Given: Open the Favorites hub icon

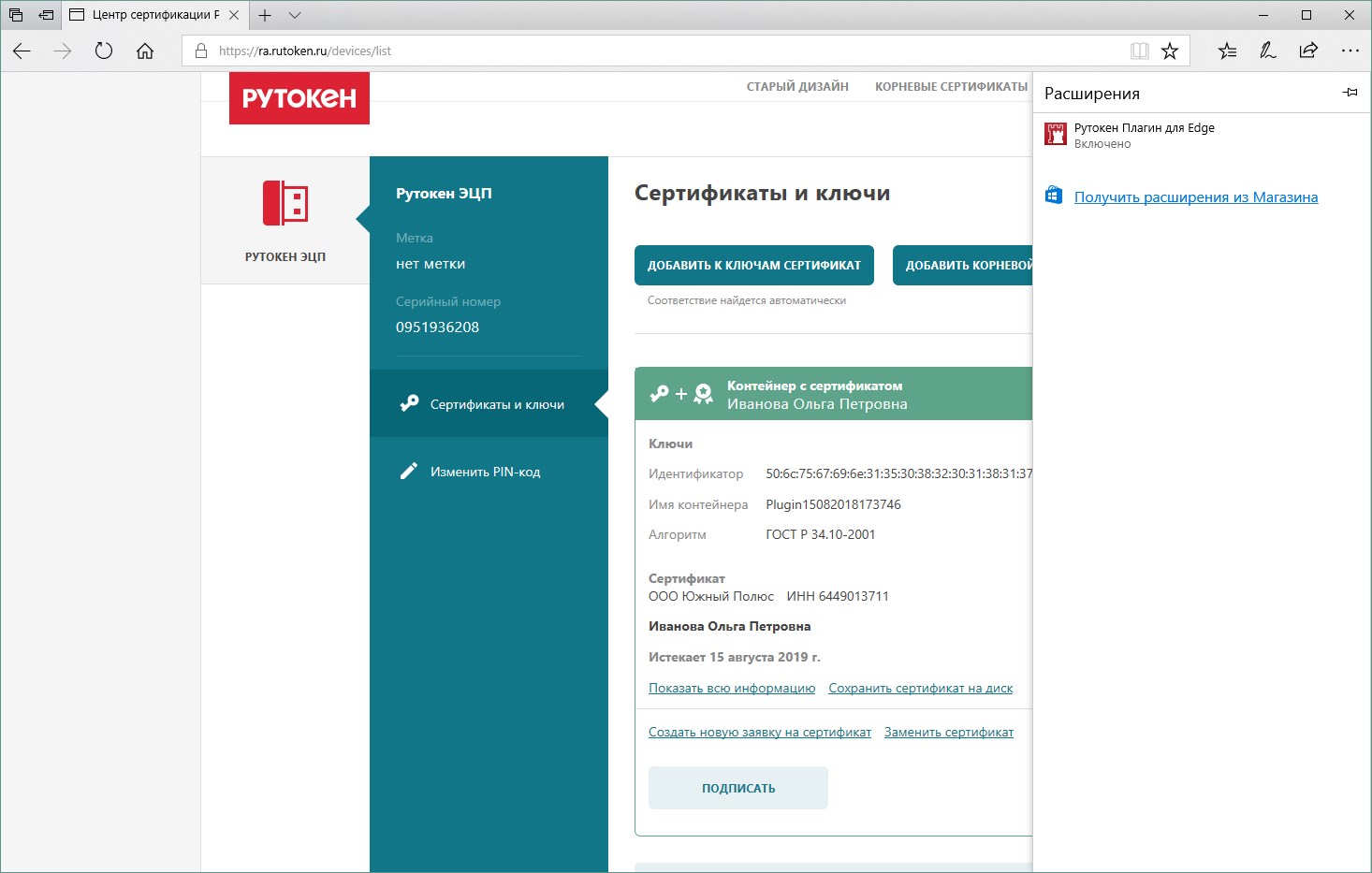Looking at the screenshot, I should coord(1228,51).
